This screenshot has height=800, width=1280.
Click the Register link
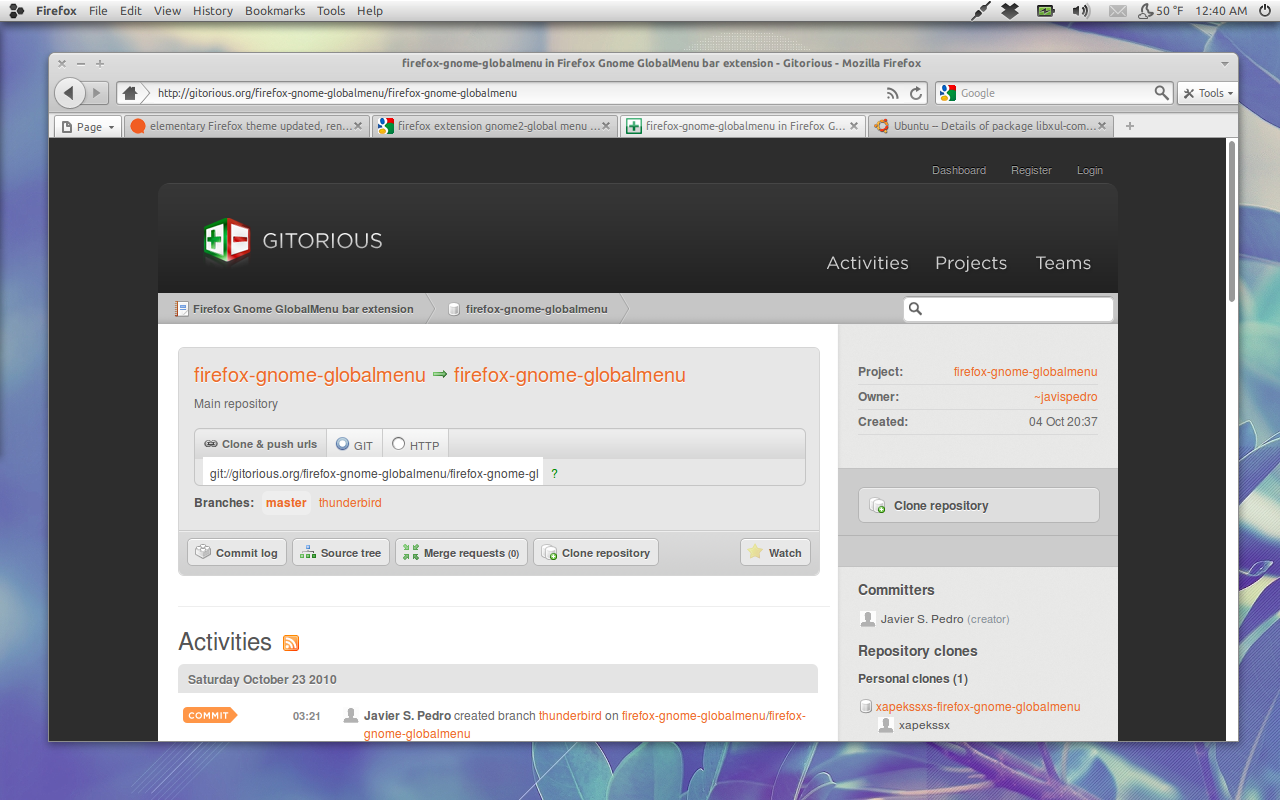tap(1031, 170)
